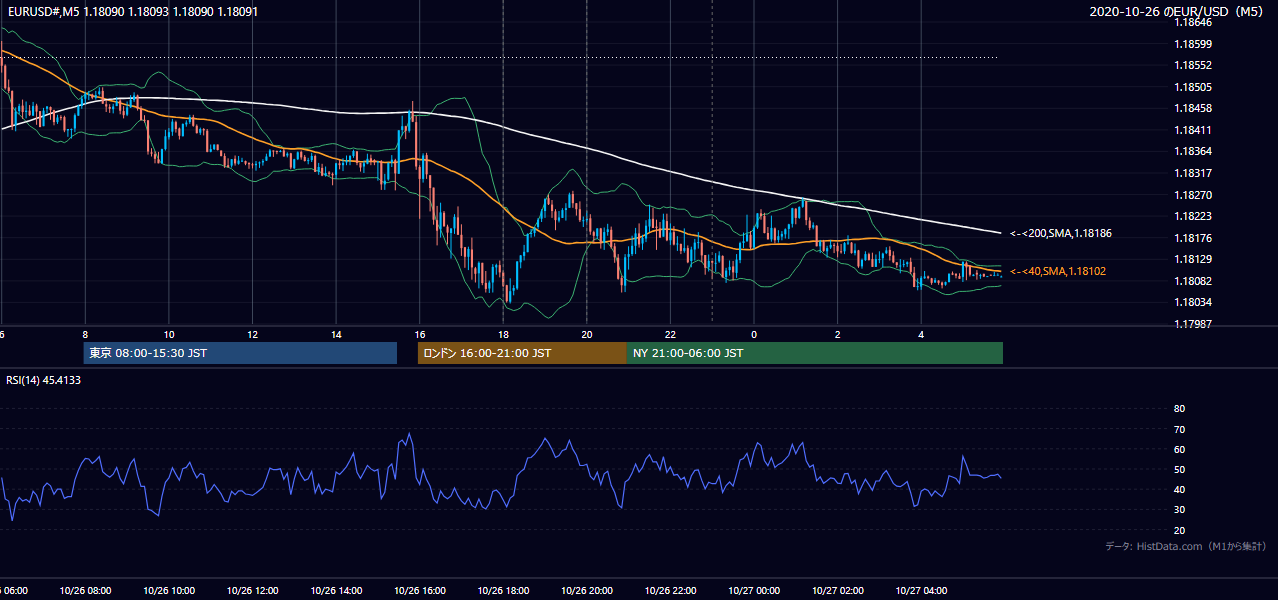This screenshot has width=1278, height=600.
Task: Click hour tick 2 on the chart axis
Action: 838,335
